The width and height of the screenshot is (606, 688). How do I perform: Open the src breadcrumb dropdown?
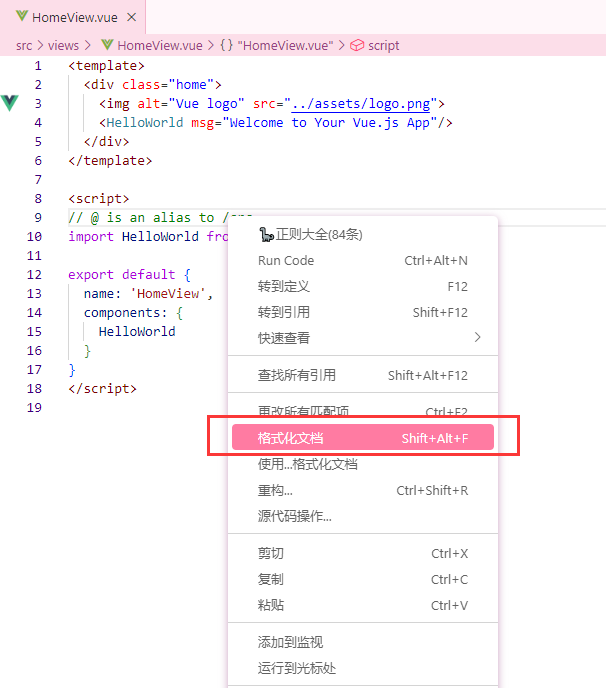point(23,45)
